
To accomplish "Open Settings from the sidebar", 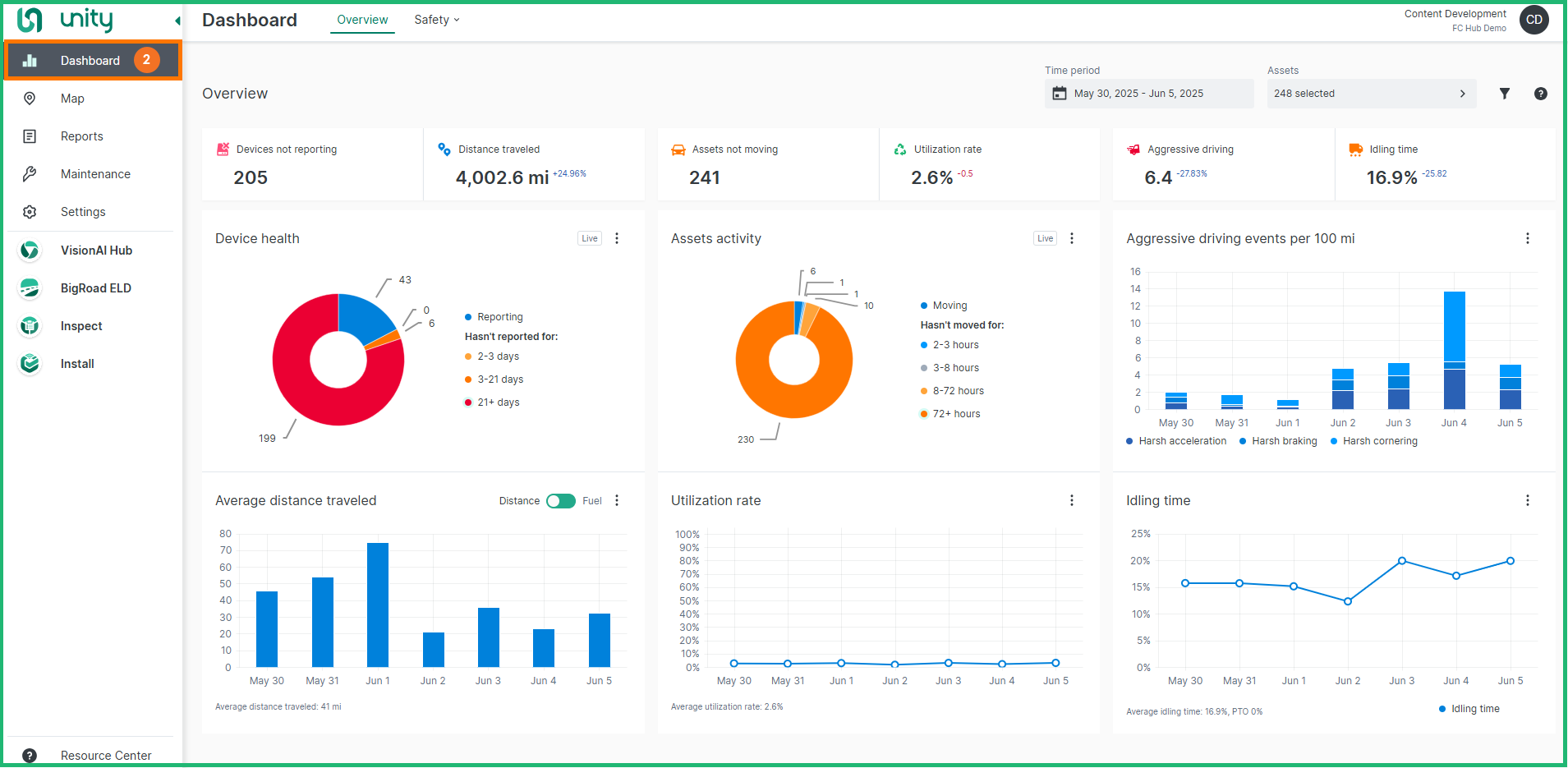I will click(83, 211).
